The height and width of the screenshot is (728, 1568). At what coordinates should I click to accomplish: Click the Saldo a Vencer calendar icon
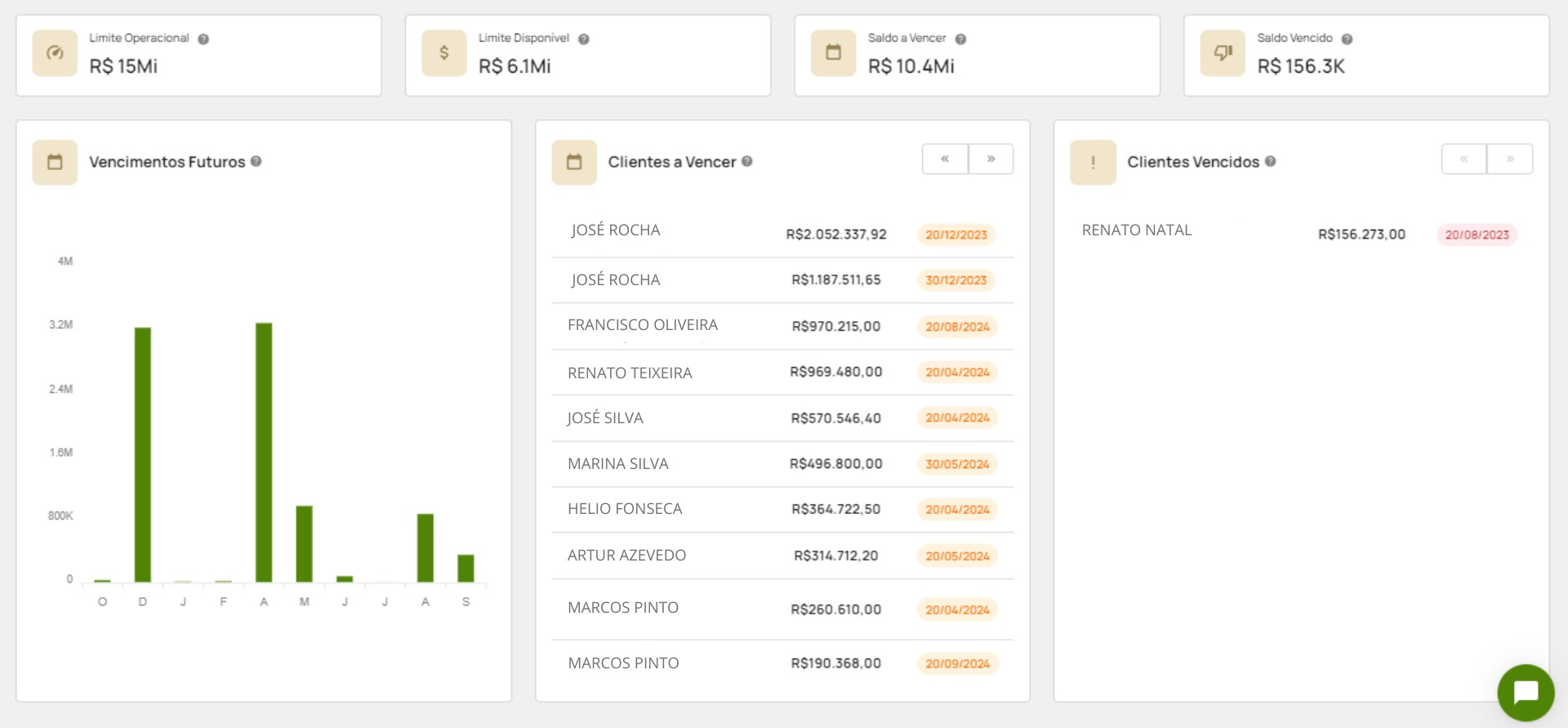tap(833, 53)
